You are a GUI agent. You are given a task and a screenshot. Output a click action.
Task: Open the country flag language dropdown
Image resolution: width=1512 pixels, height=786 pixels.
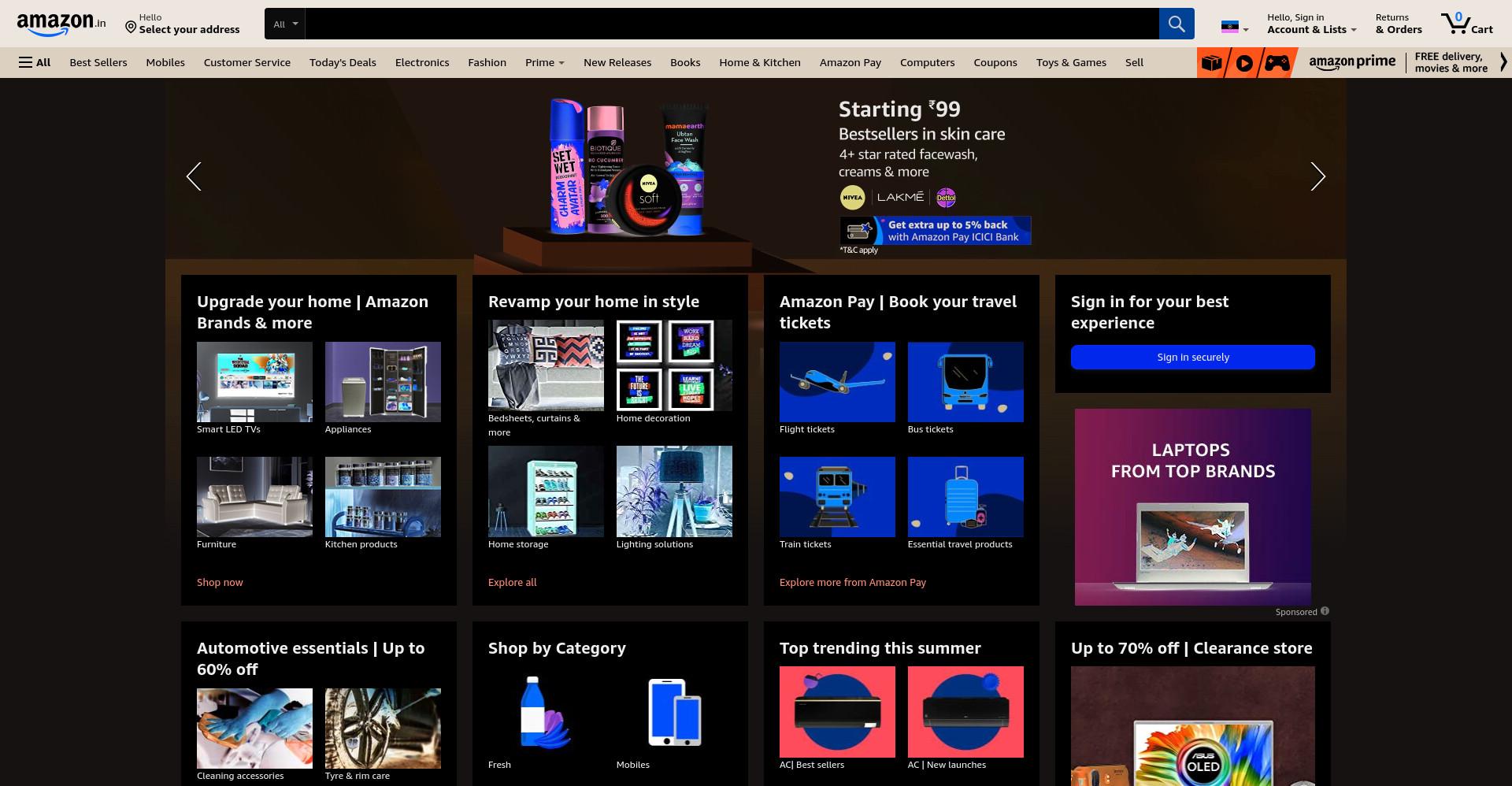pyautogui.click(x=1235, y=28)
